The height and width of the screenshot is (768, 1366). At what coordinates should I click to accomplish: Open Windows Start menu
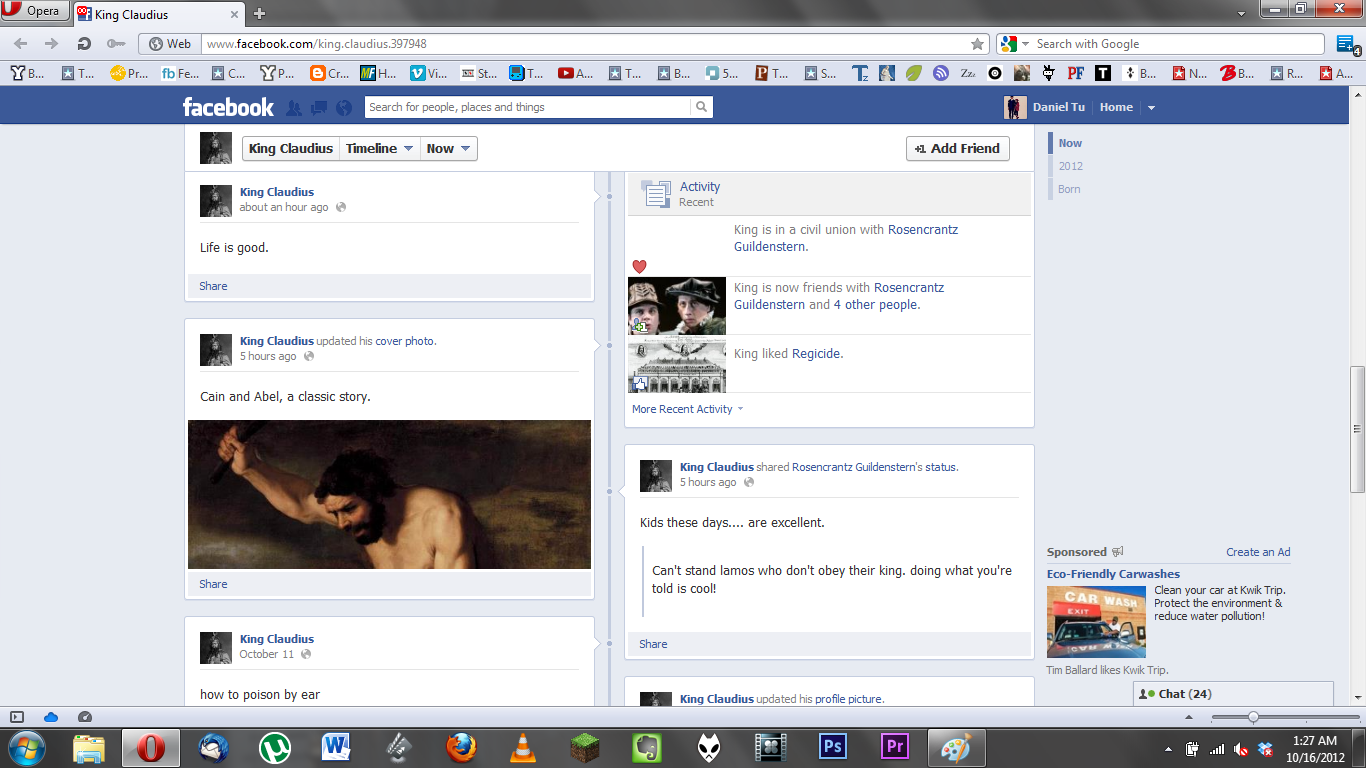tap(25, 748)
